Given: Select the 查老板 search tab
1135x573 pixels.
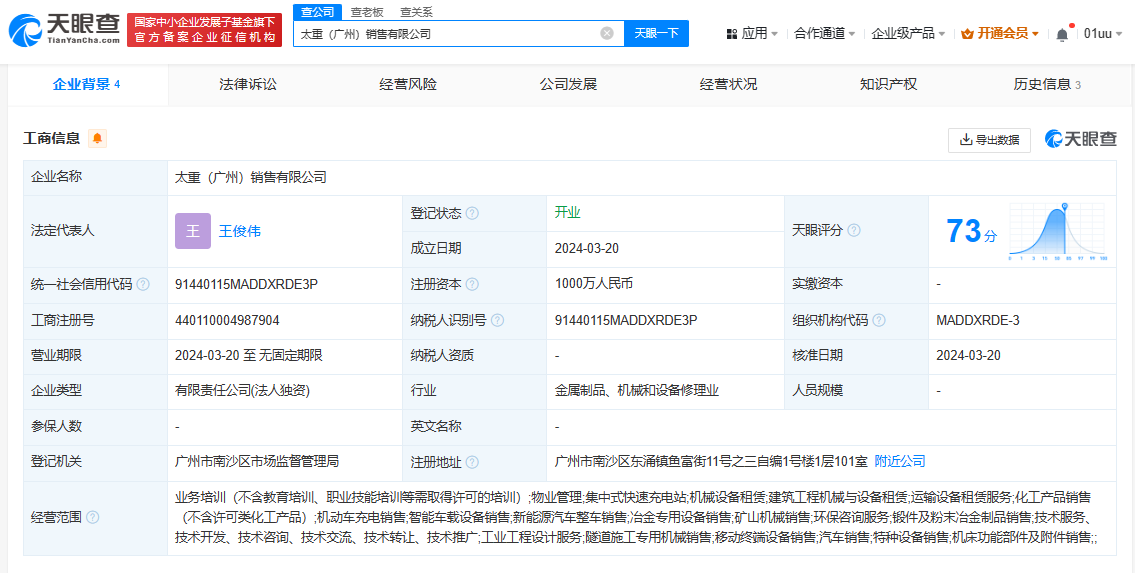Looking at the screenshot, I should [x=367, y=12].
